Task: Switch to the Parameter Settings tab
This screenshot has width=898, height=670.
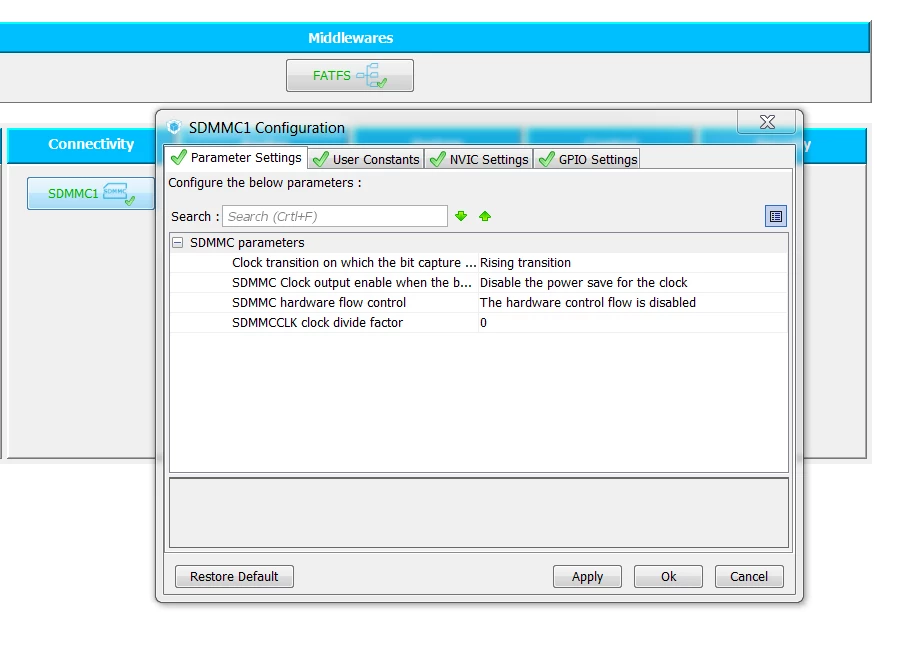Action: pos(236,157)
